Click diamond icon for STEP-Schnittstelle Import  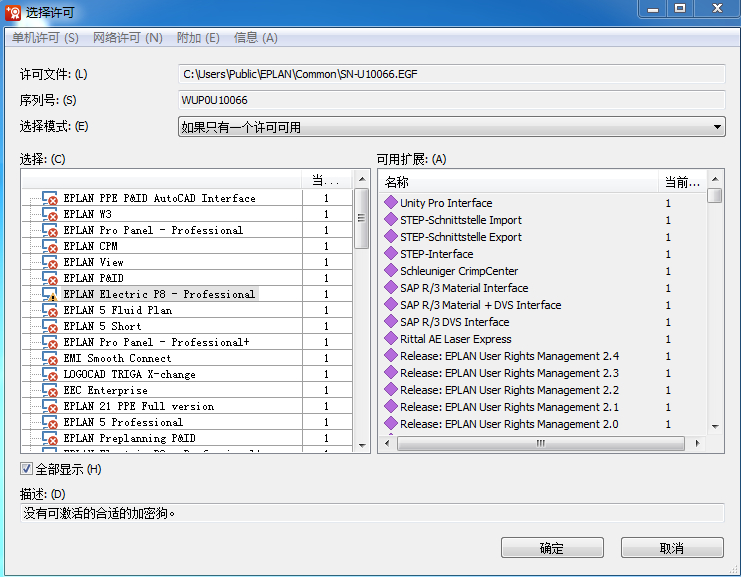click(391, 219)
